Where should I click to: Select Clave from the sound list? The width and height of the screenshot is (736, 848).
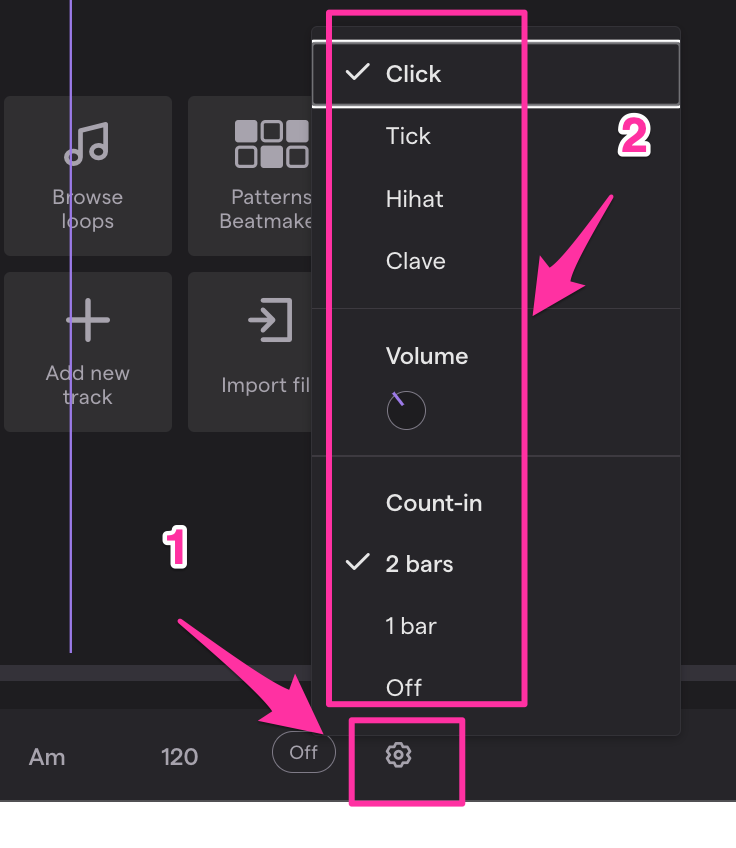pos(415,261)
